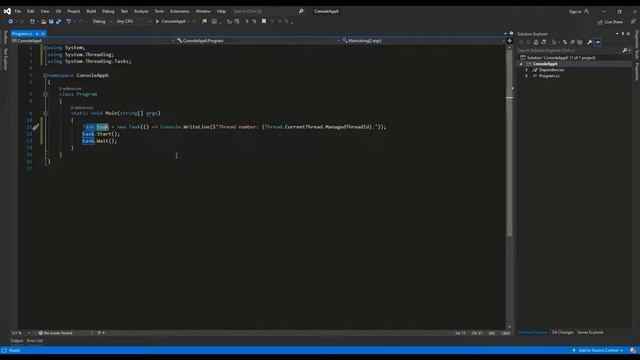The height and width of the screenshot is (360, 640).
Task: Open the Edit menu
Action: [x=31, y=11]
